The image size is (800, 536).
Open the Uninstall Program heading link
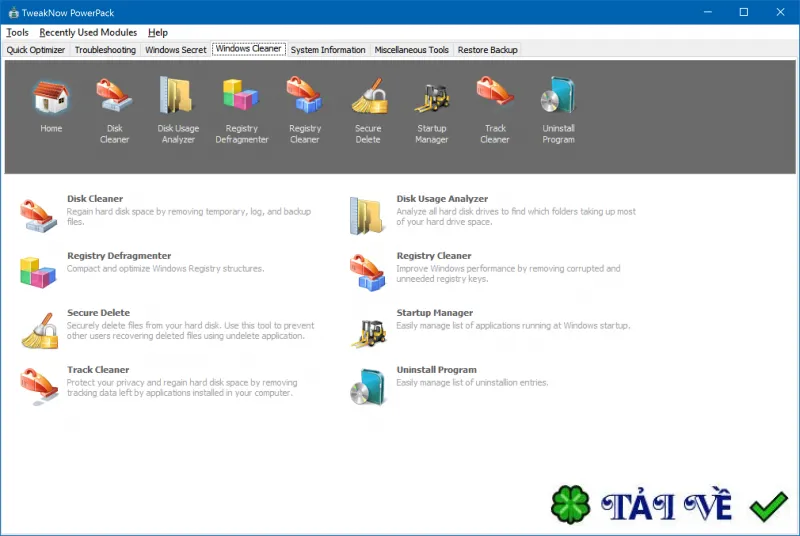[x=436, y=370]
